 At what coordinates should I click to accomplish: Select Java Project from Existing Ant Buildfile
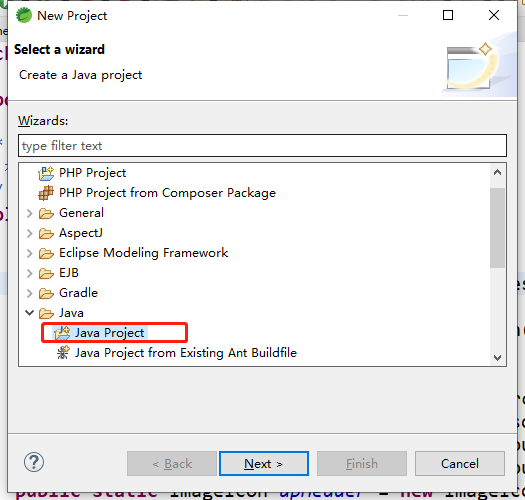pyautogui.click(x=186, y=353)
